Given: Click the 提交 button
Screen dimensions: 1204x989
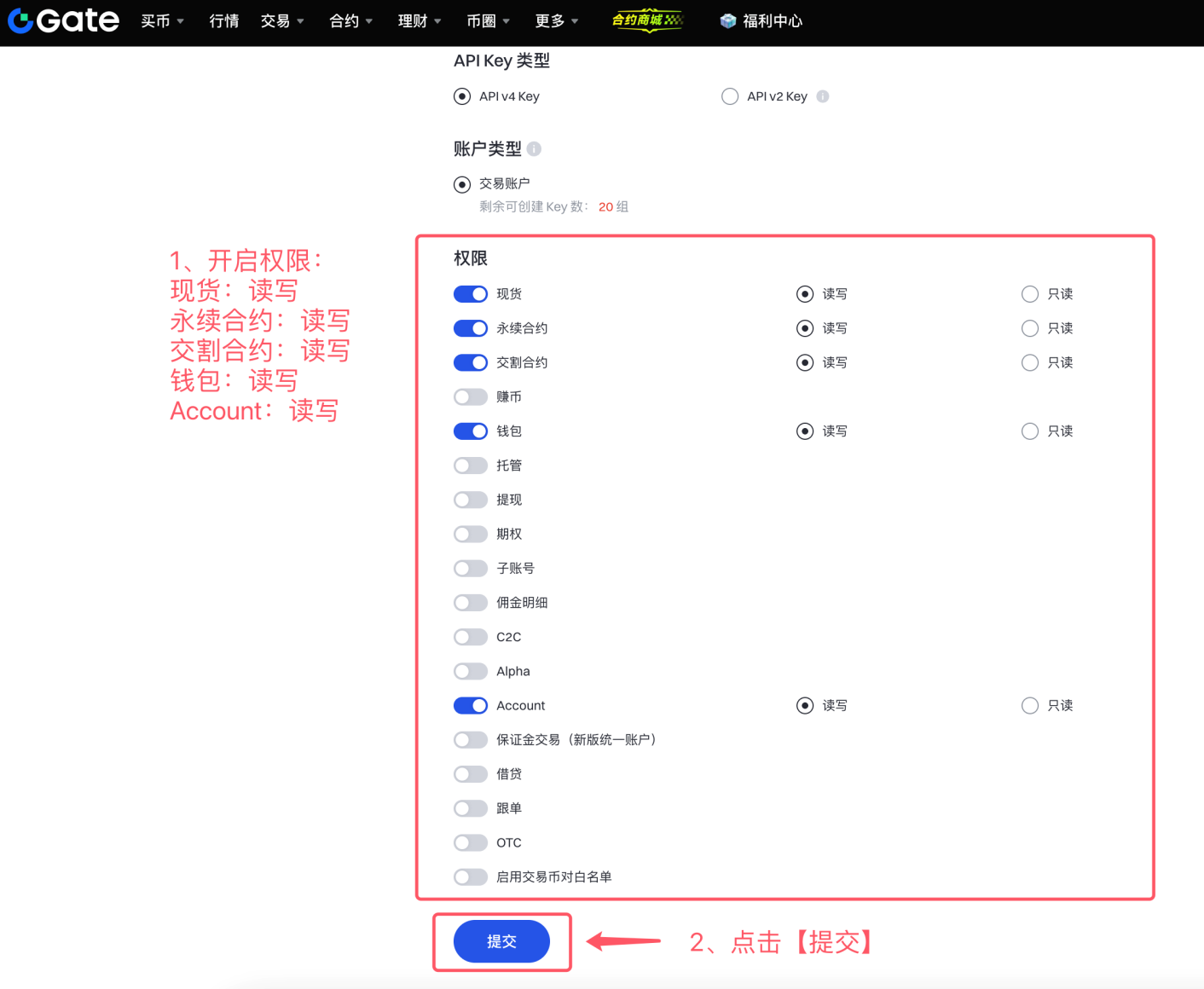Looking at the screenshot, I should pyautogui.click(x=501, y=941).
